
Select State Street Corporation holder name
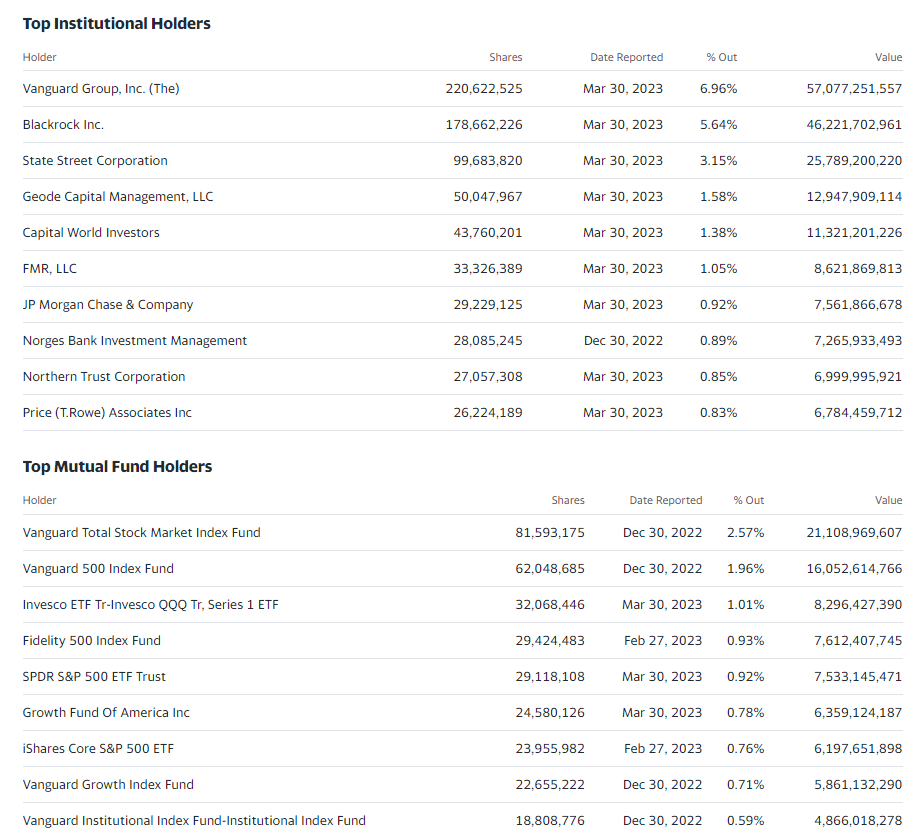coord(95,161)
